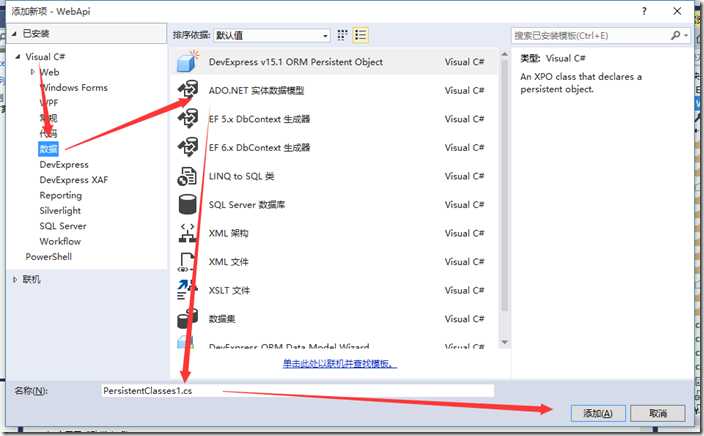Select the LINQ to SQL 类 row text
The width and height of the screenshot is (704, 436).
pos(241,176)
